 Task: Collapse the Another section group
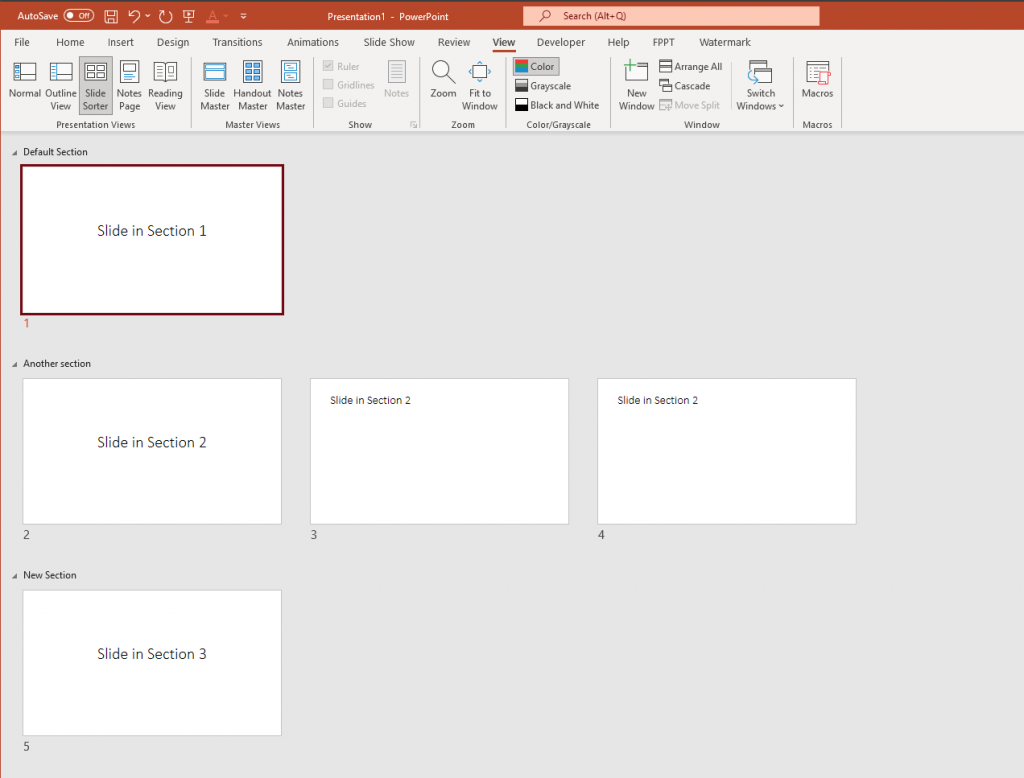coord(14,363)
